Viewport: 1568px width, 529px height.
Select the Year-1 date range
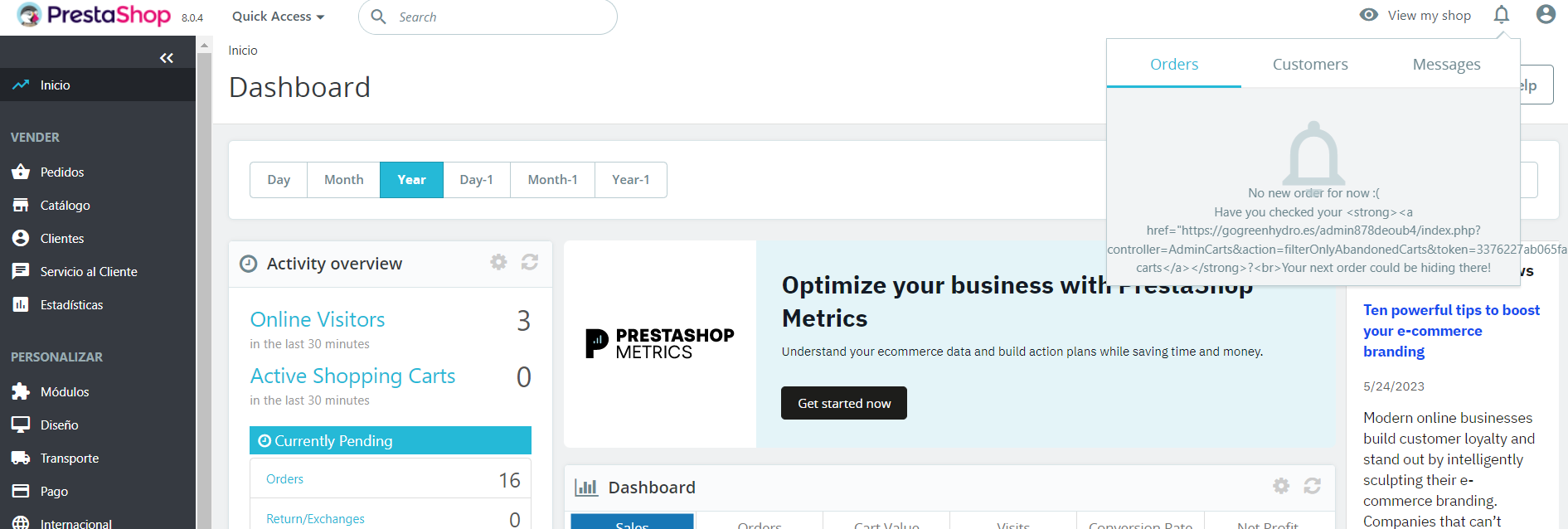[630, 180]
